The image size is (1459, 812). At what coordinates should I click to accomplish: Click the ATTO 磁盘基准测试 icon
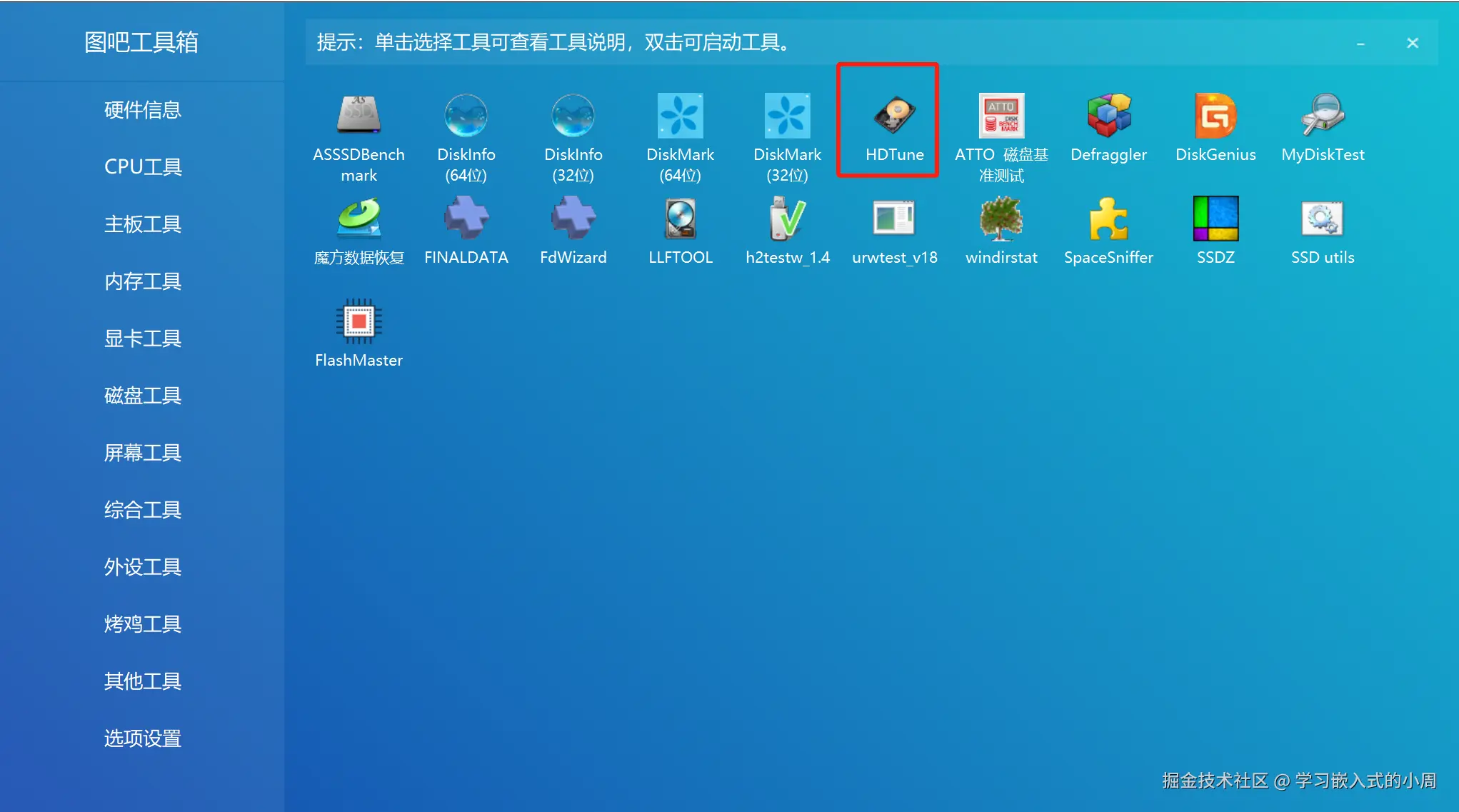[1001, 116]
